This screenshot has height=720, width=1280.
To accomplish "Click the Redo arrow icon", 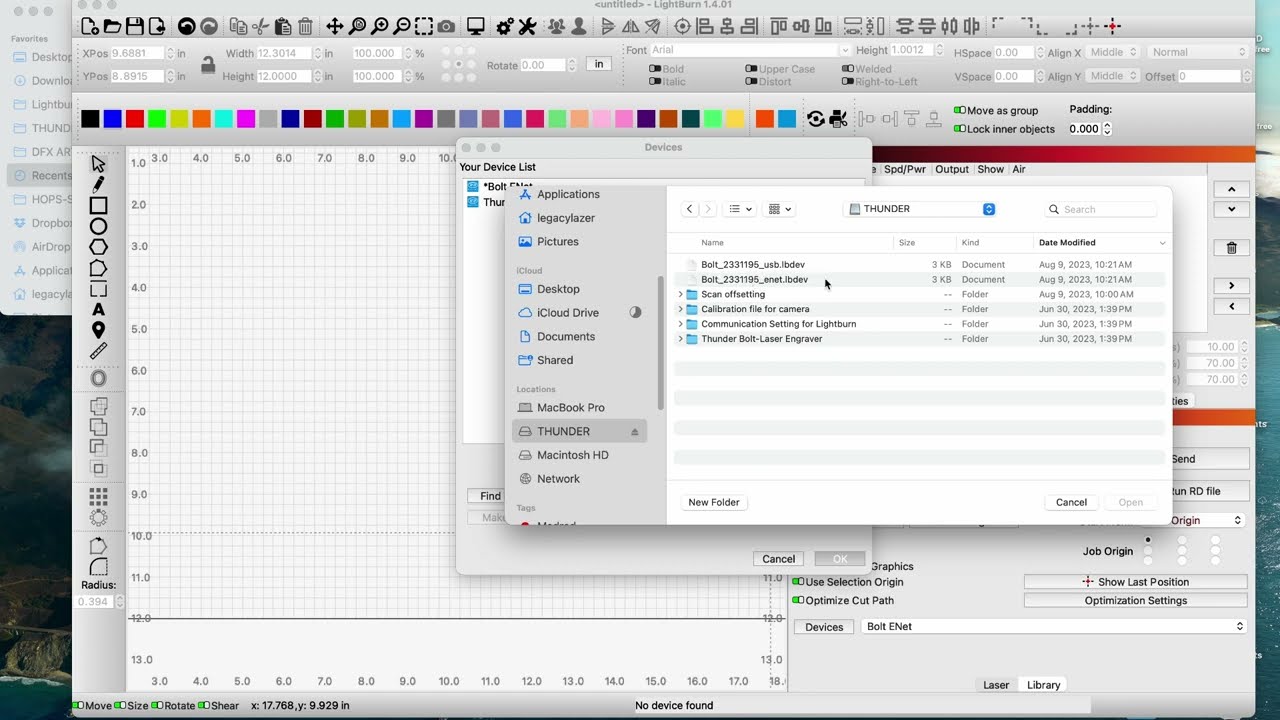I will 209,26.
